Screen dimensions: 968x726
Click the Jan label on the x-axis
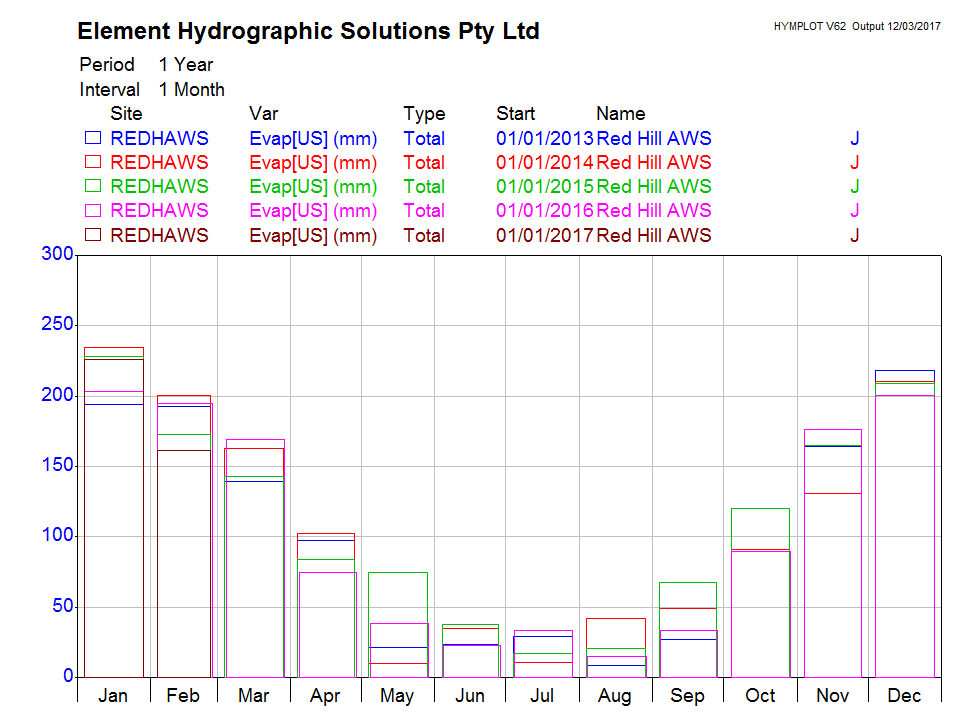(x=113, y=695)
